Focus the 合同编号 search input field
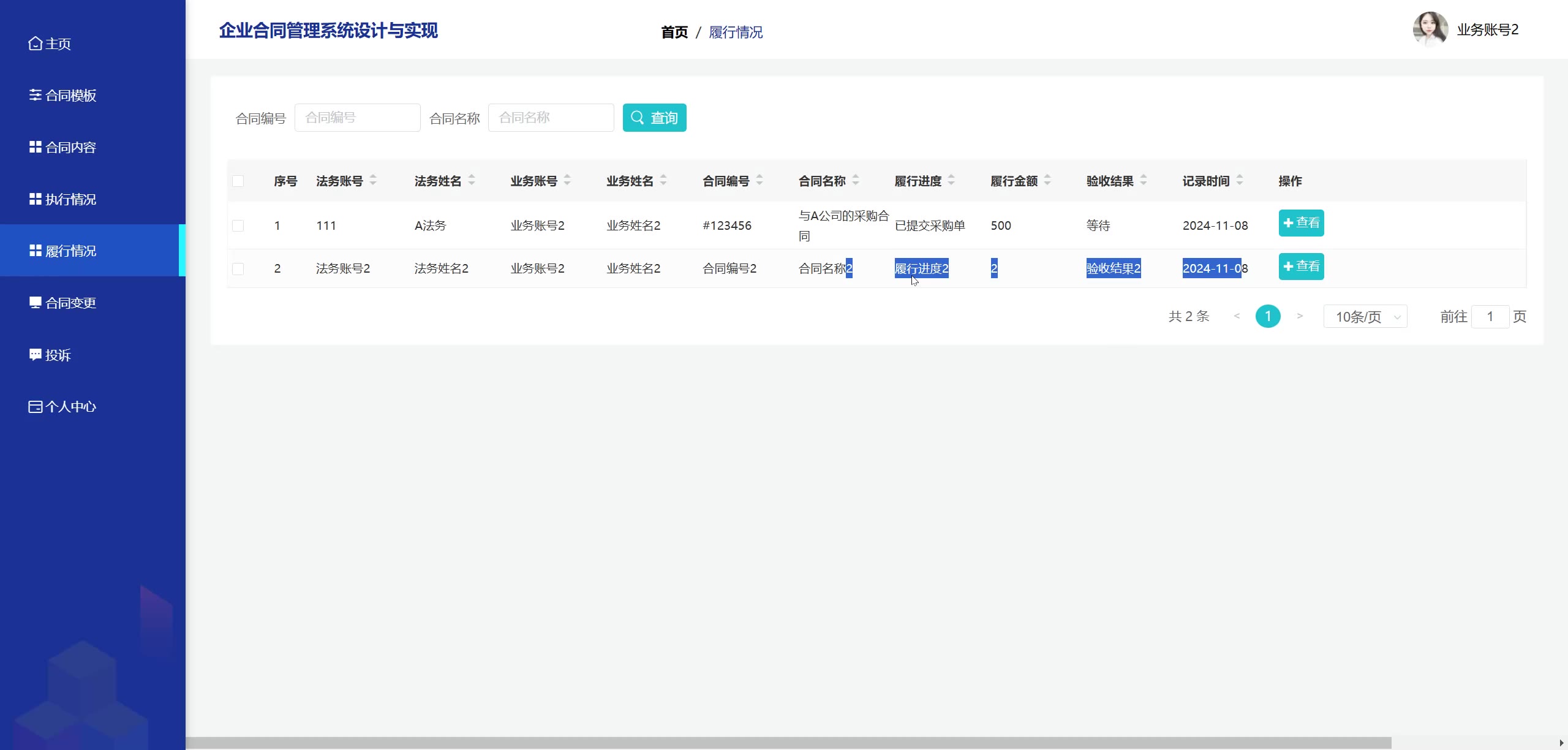This screenshot has height=750, width=1568. [x=357, y=118]
